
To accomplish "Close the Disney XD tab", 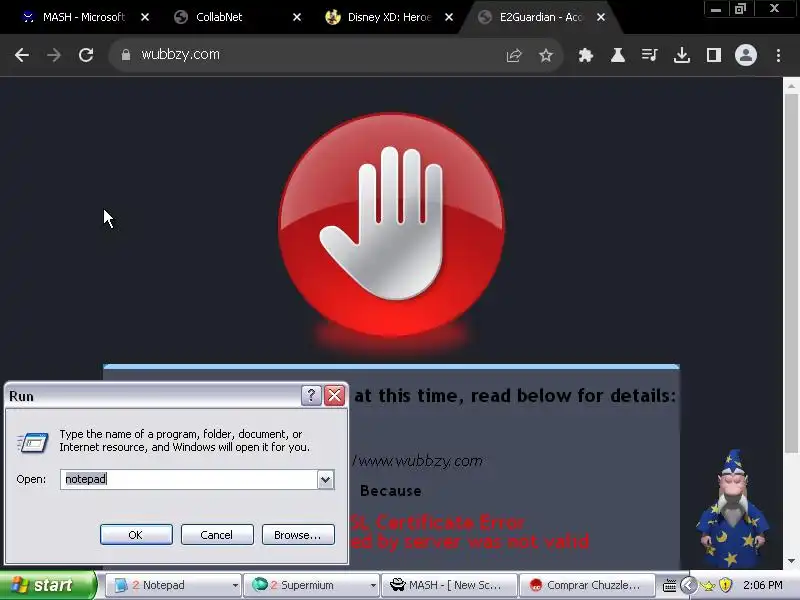I will click(x=449, y=17).
